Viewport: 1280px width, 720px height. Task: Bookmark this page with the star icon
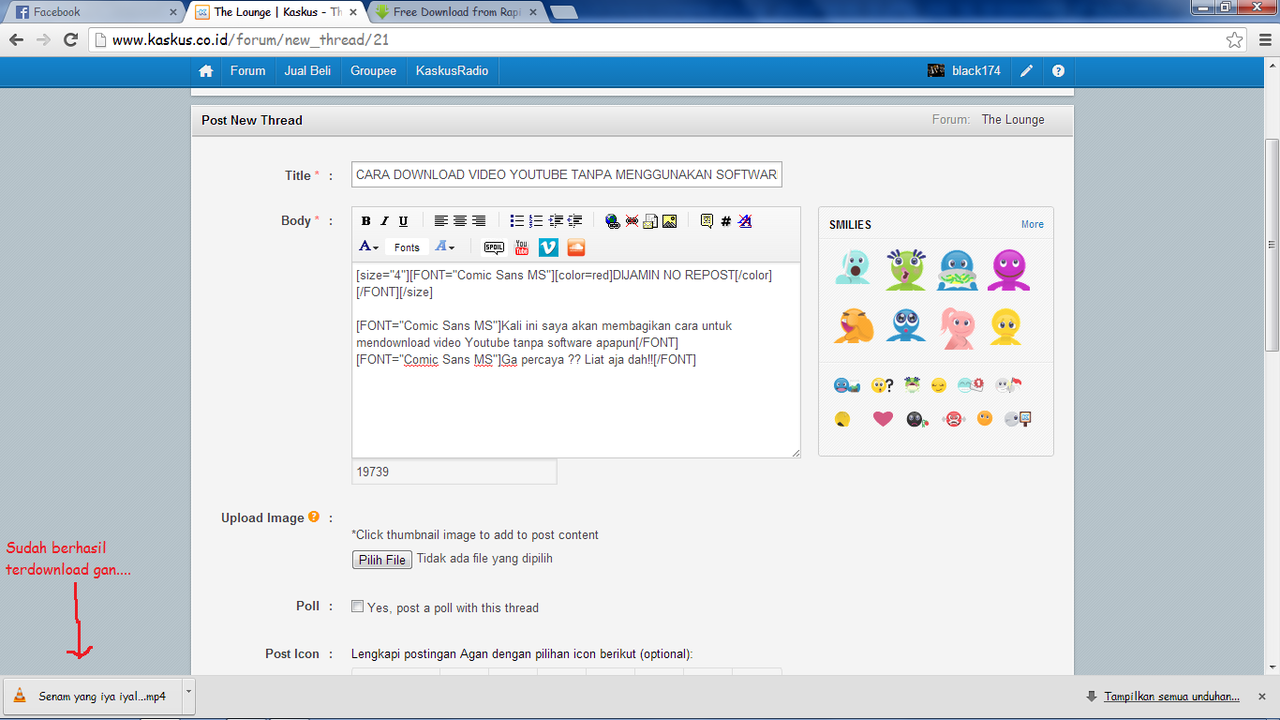(x=1235, y=40)
